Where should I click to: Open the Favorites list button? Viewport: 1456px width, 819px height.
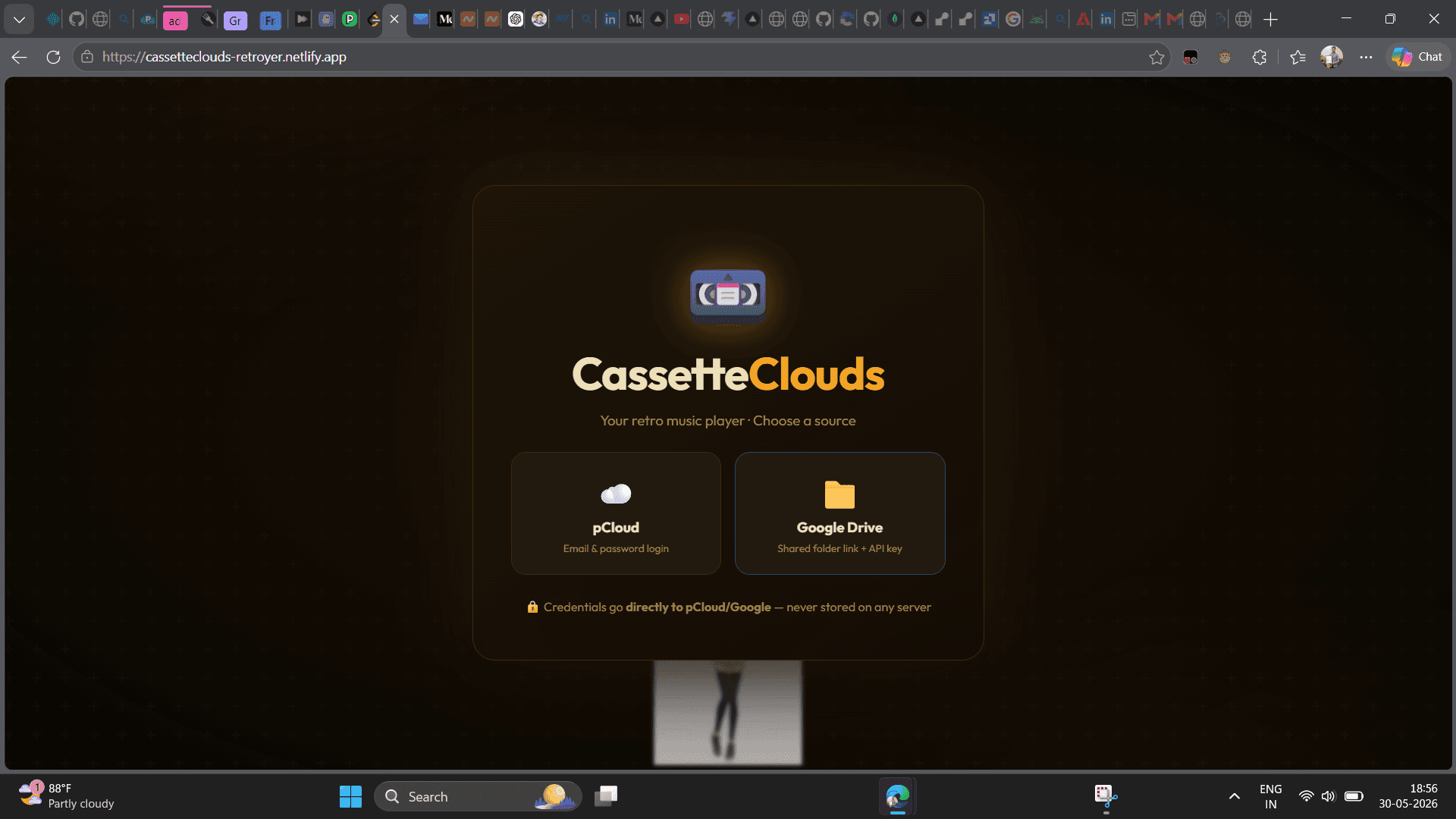click(x=1298, y=57)
